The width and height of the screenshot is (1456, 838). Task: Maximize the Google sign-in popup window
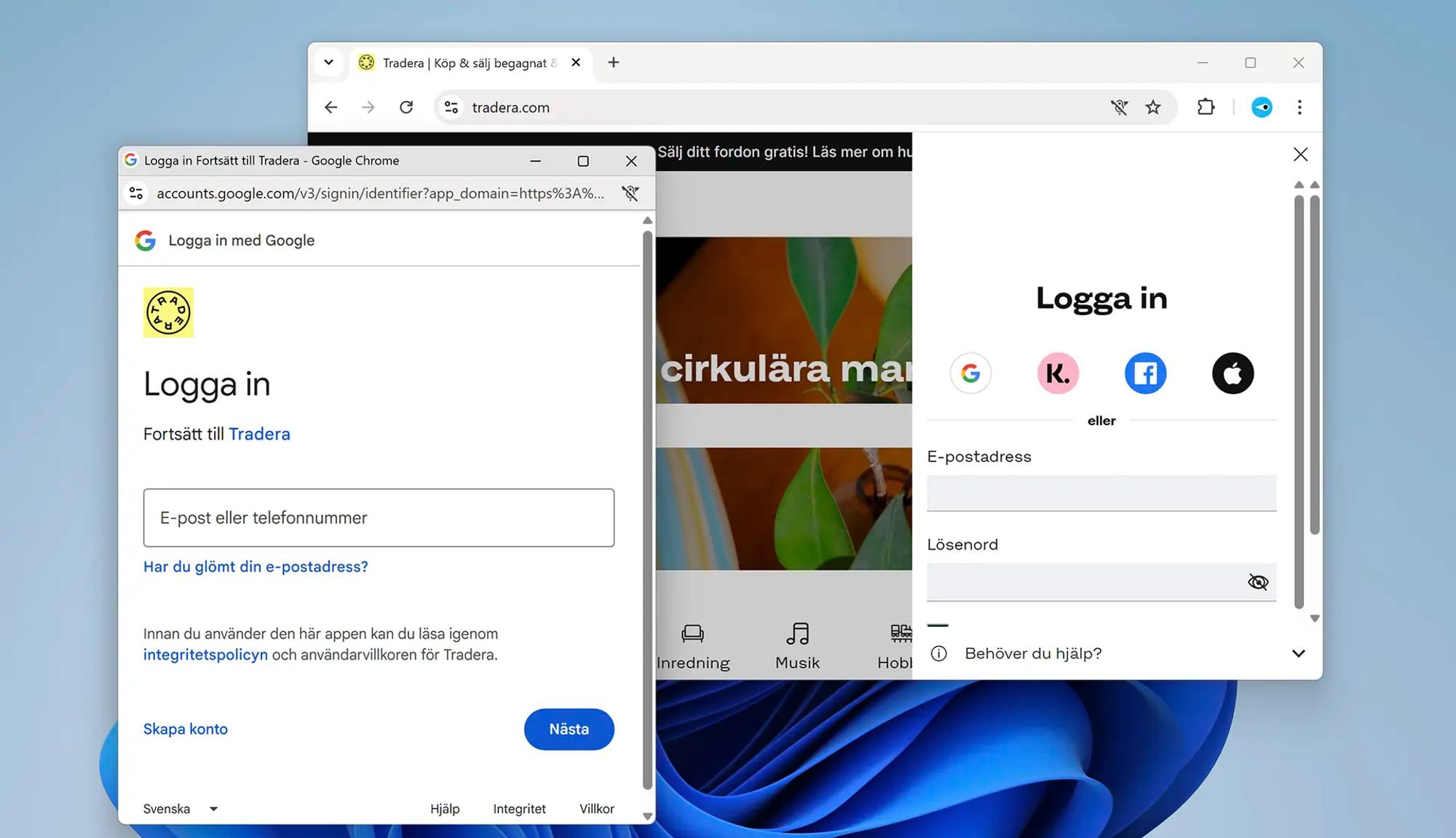pos(583,161)
